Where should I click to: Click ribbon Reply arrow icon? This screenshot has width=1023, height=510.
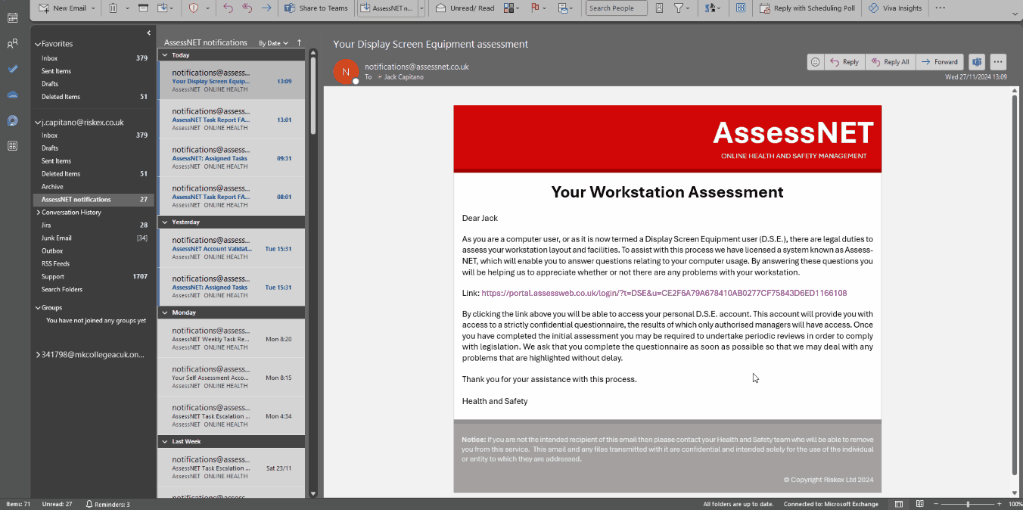click(x=228, y=8)
